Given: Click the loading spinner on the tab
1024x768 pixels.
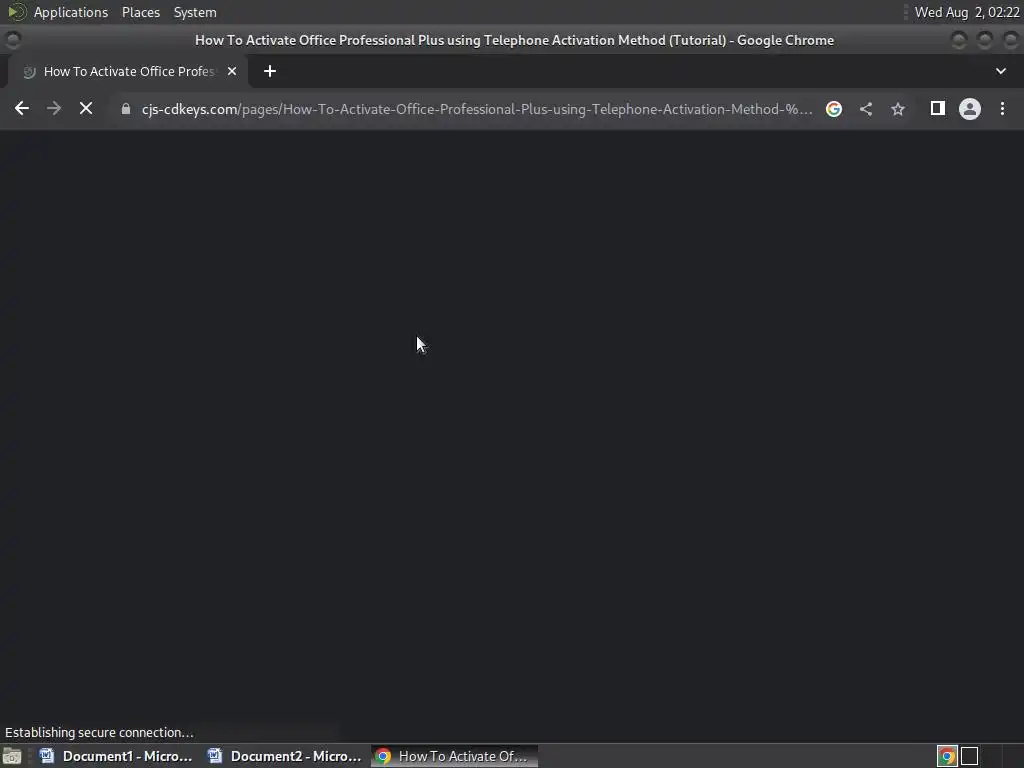Looking at the screenshot, I should tap(29, 72).
